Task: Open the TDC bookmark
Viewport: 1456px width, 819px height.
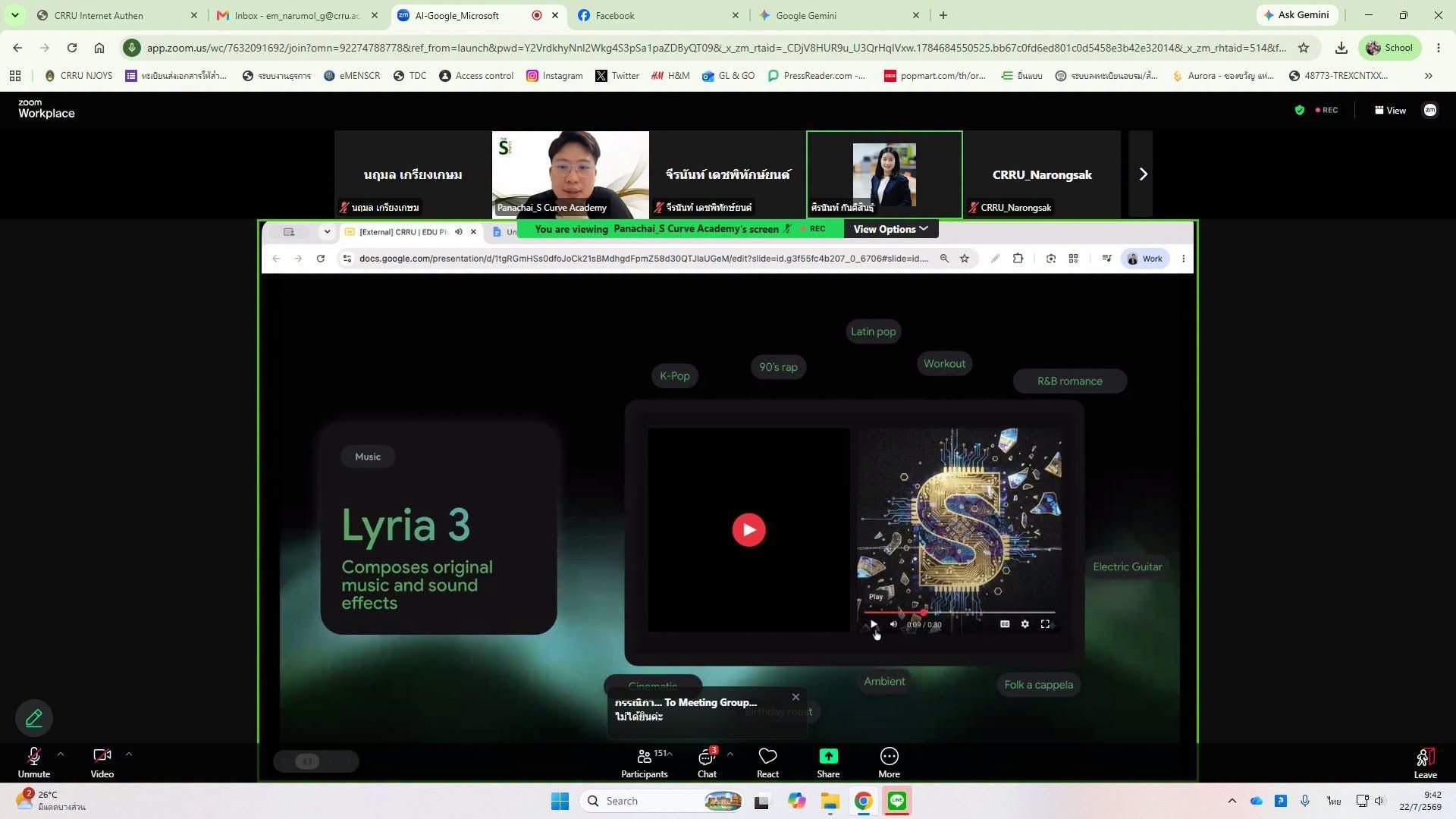Action: point(409,76)
